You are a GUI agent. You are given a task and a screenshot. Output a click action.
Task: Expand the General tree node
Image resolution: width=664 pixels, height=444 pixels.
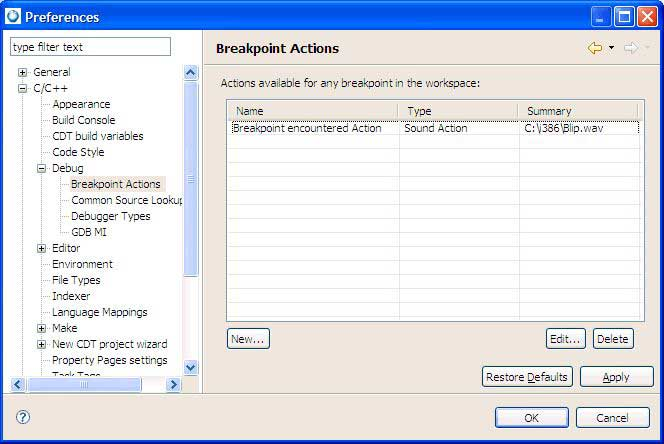[23, 72]
